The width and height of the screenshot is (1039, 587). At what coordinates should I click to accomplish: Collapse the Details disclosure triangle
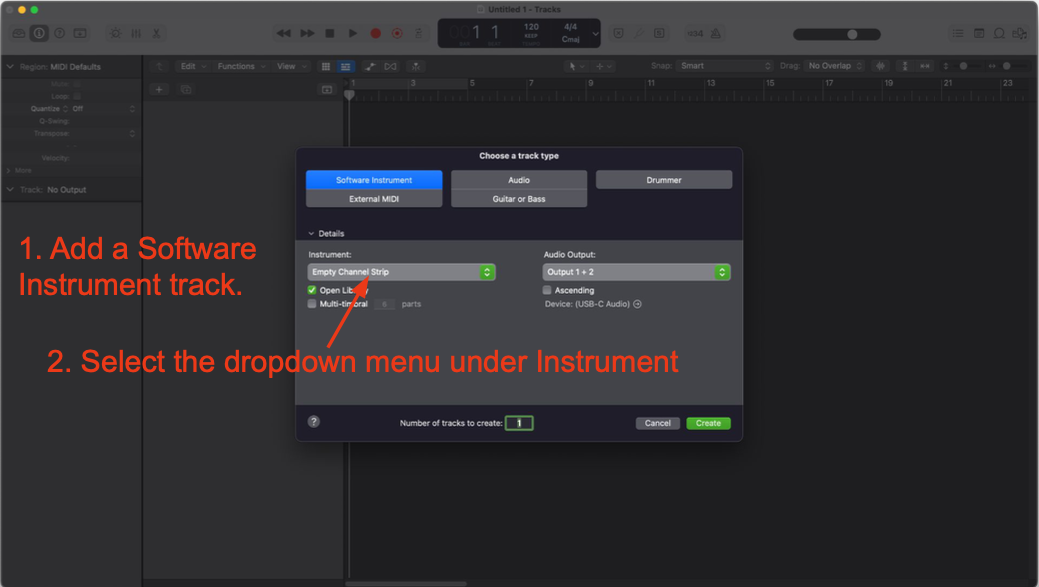coord(311,234)
